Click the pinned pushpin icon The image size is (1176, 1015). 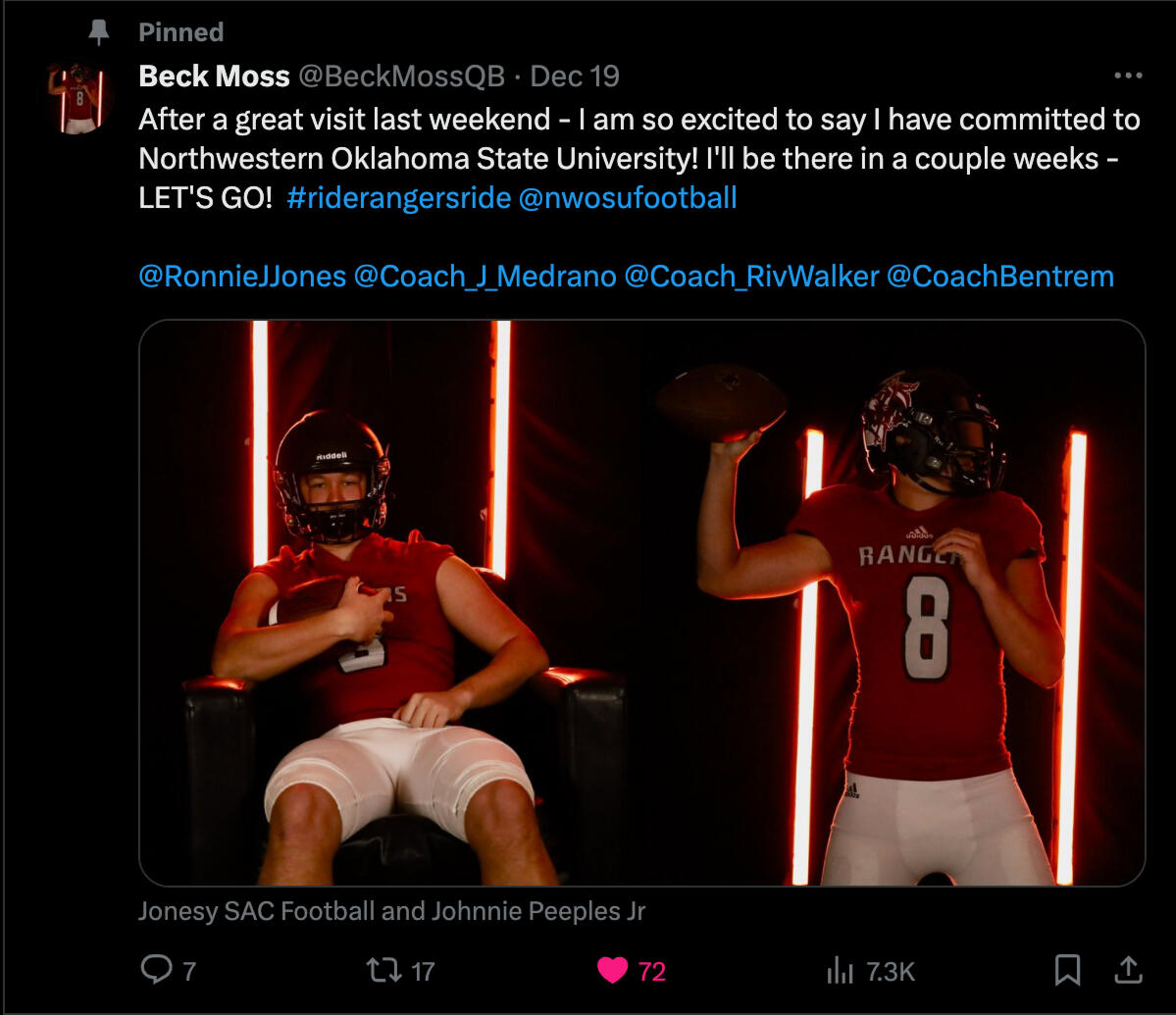pyautogui.click(x=99, y=32)
